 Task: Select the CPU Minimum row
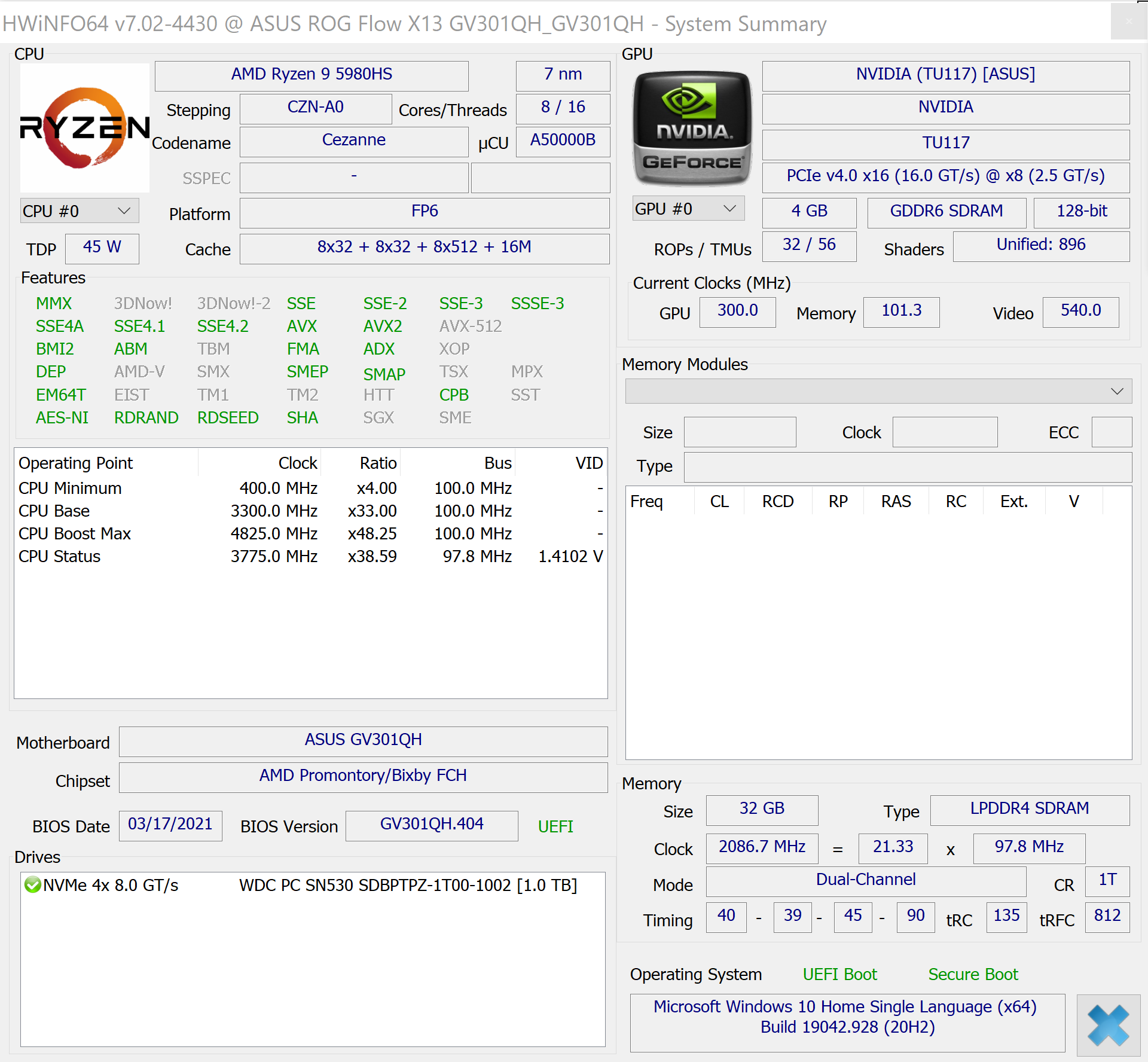311,488
